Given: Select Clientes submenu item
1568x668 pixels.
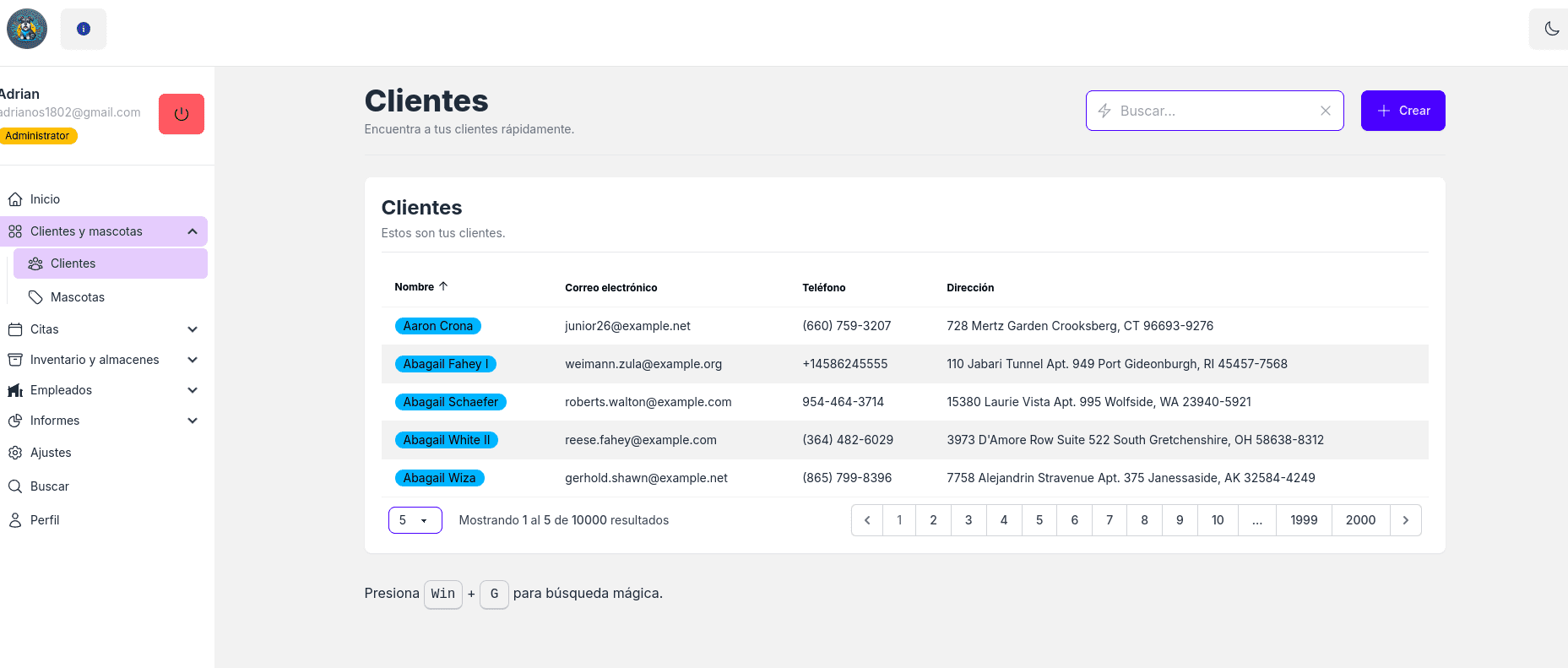Looking at the screenshot, I should point(111,263).
